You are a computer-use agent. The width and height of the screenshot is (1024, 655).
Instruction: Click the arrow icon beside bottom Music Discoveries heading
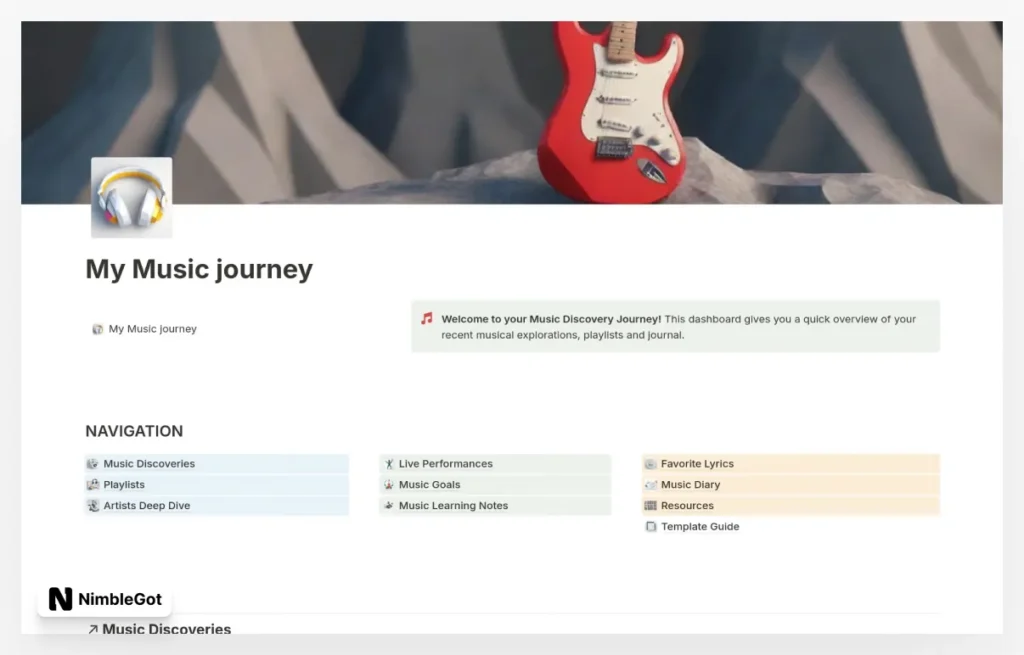pos(91,629)
